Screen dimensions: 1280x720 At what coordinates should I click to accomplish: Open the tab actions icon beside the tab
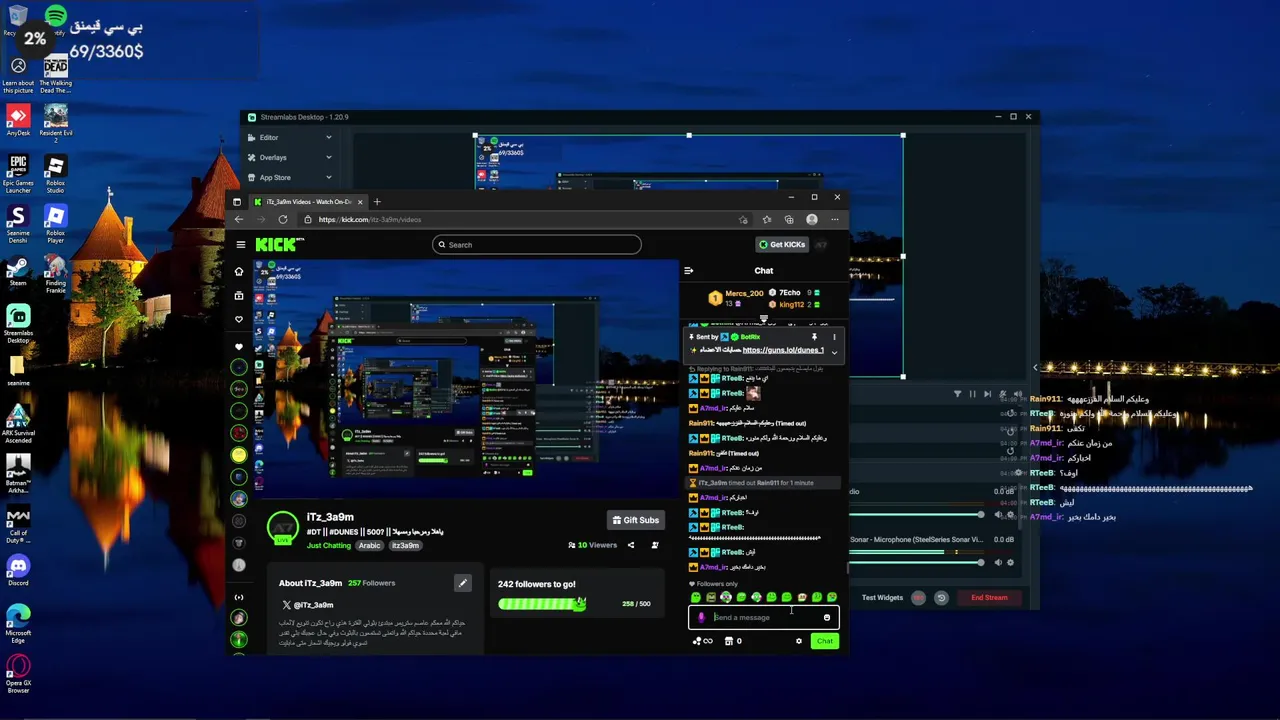coord(236,202)
